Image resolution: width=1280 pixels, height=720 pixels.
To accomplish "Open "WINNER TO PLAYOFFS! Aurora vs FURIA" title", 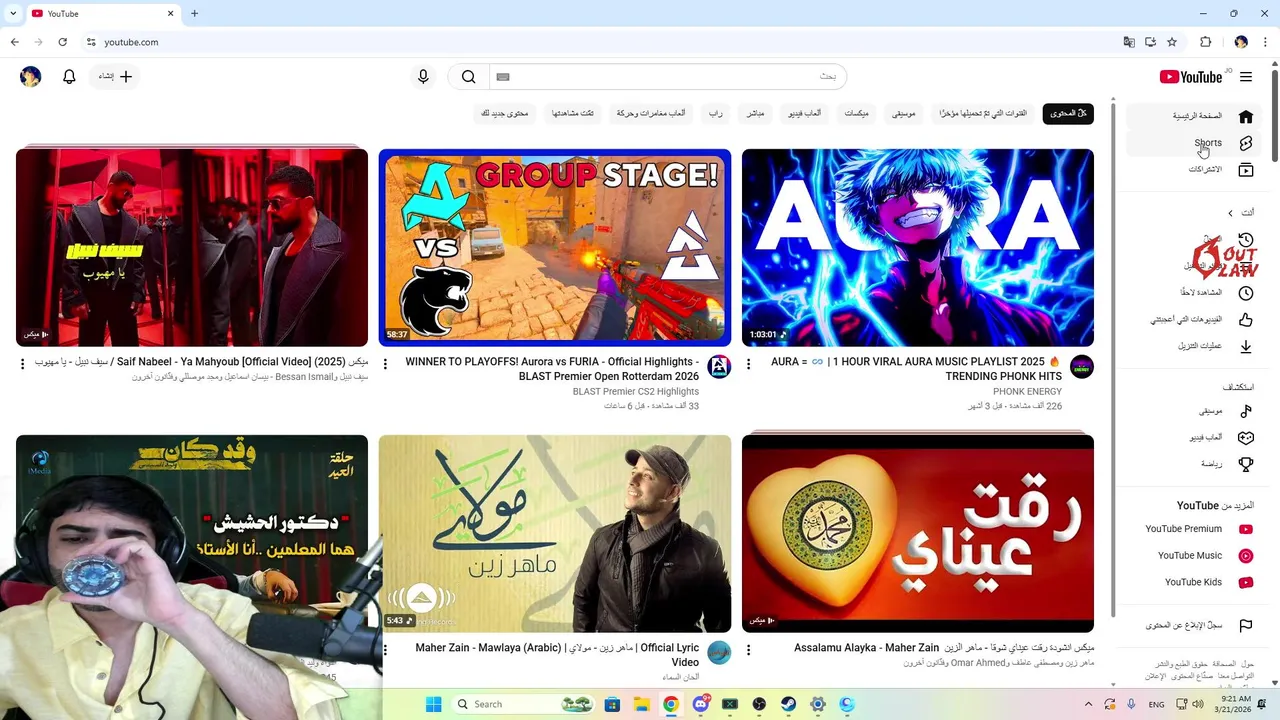I will pyautogui.click(x=552, y=369).
